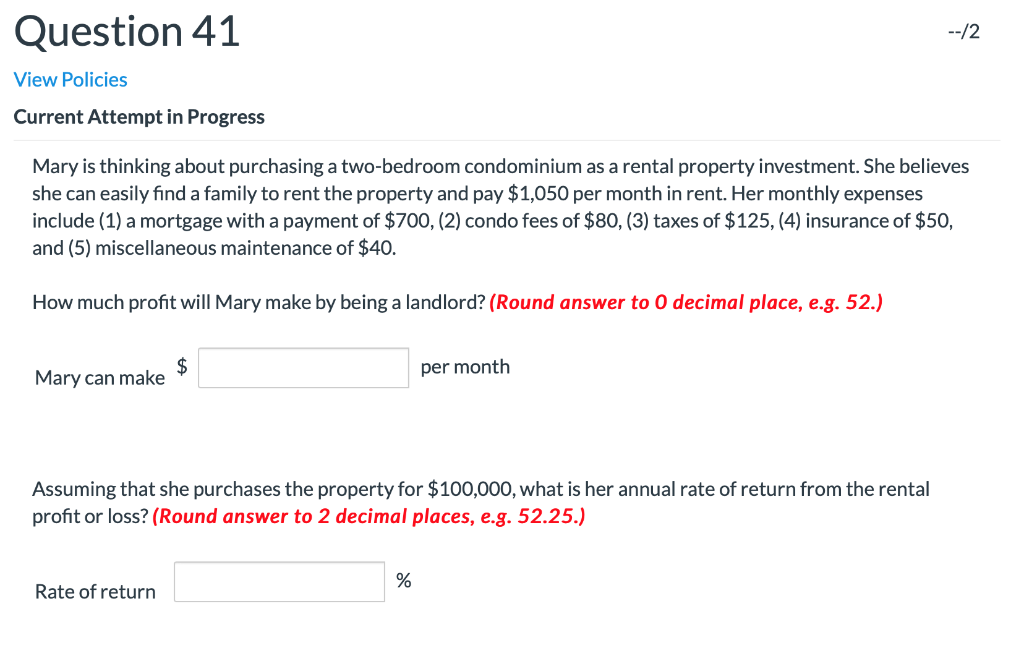The width and height of the screenshot is (1024, 648).
Task: Click the Rate of return label
Action: pyautogui.click(x=94, y=592)
